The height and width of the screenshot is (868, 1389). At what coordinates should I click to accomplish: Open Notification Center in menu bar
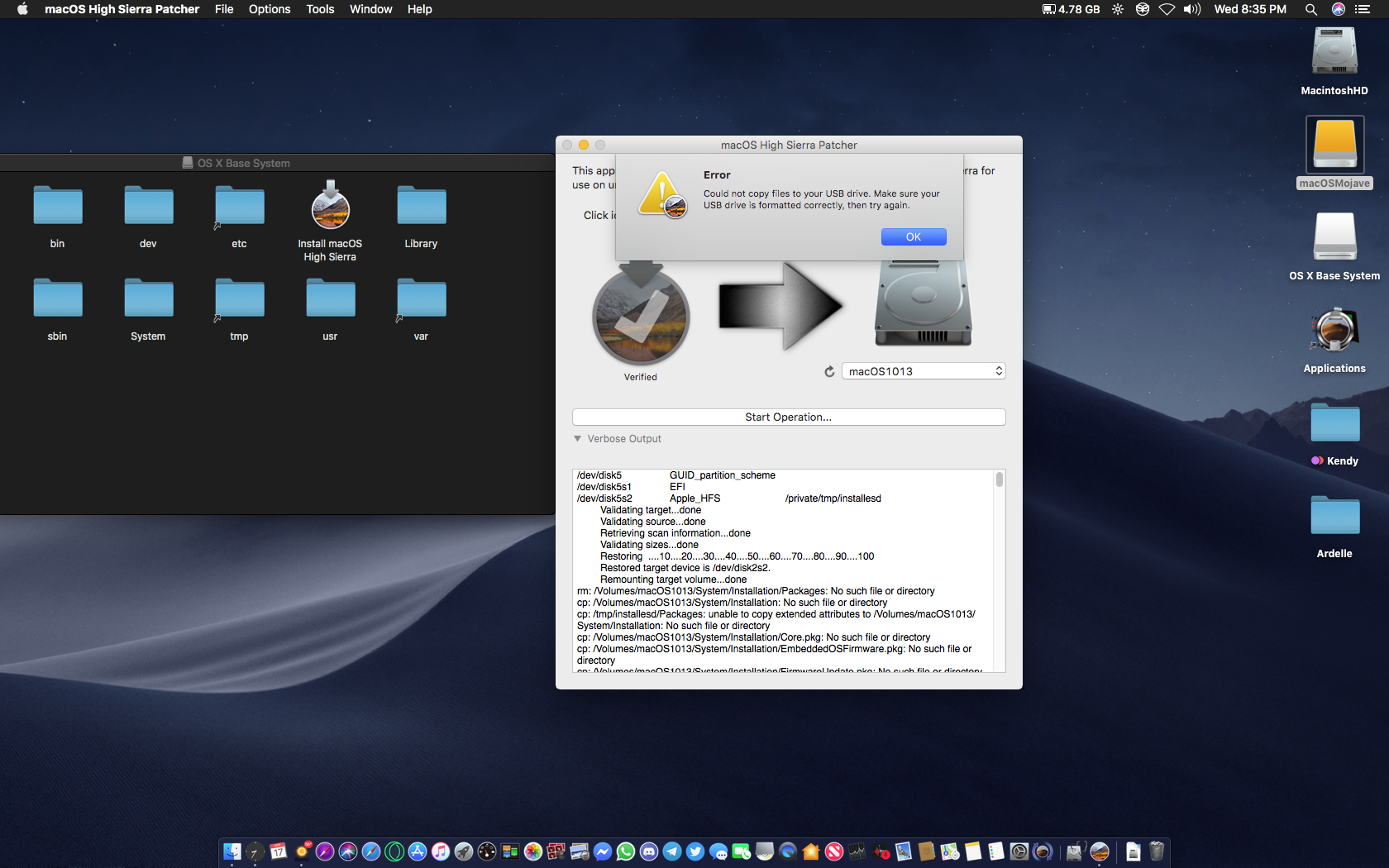click(1363, 9)
